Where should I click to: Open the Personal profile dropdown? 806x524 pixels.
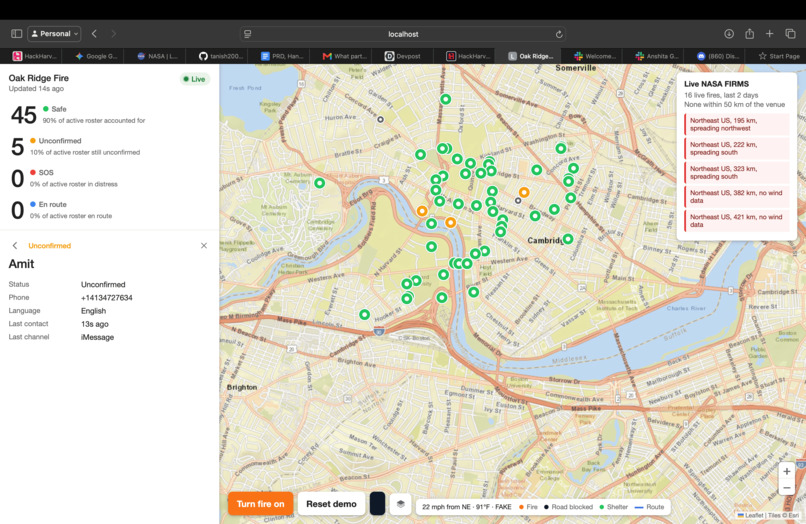pyautogui.click(x=54, y=33)
